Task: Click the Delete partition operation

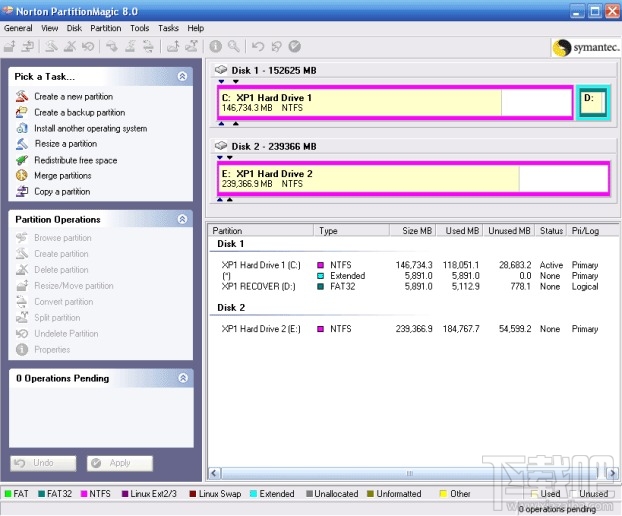Action: [x=61, y=270]
